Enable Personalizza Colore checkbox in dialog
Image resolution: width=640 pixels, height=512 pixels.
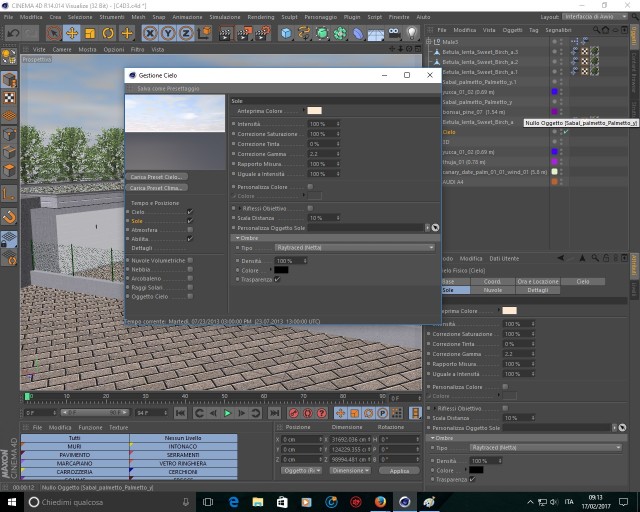(310, 187)
